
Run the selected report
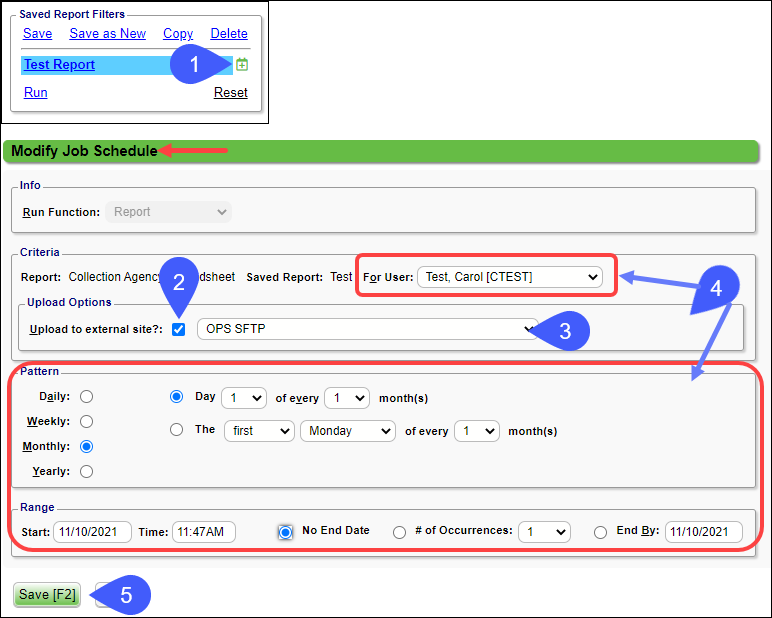point(35,92)
